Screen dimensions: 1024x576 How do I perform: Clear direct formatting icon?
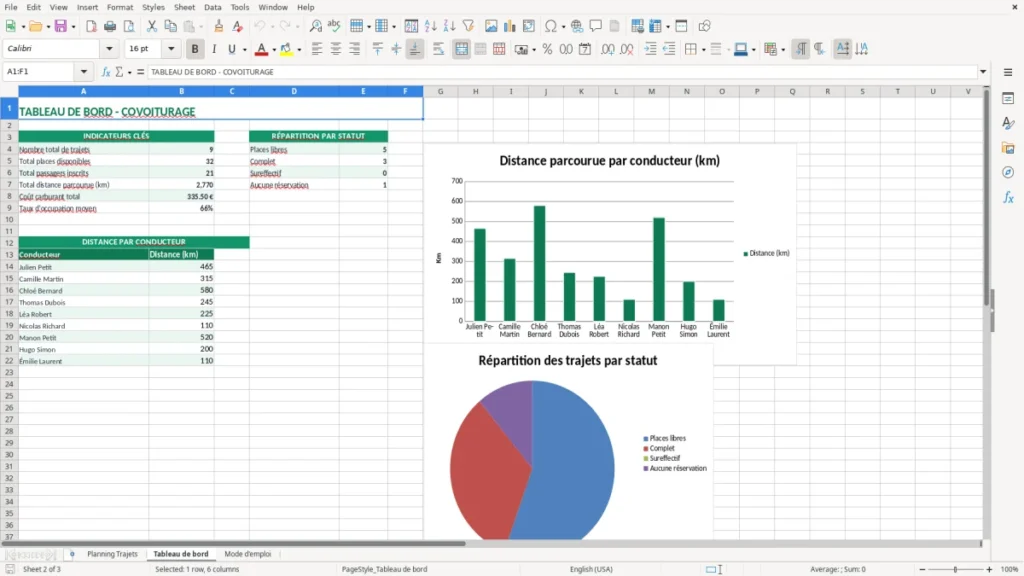(x=238, y=26)
